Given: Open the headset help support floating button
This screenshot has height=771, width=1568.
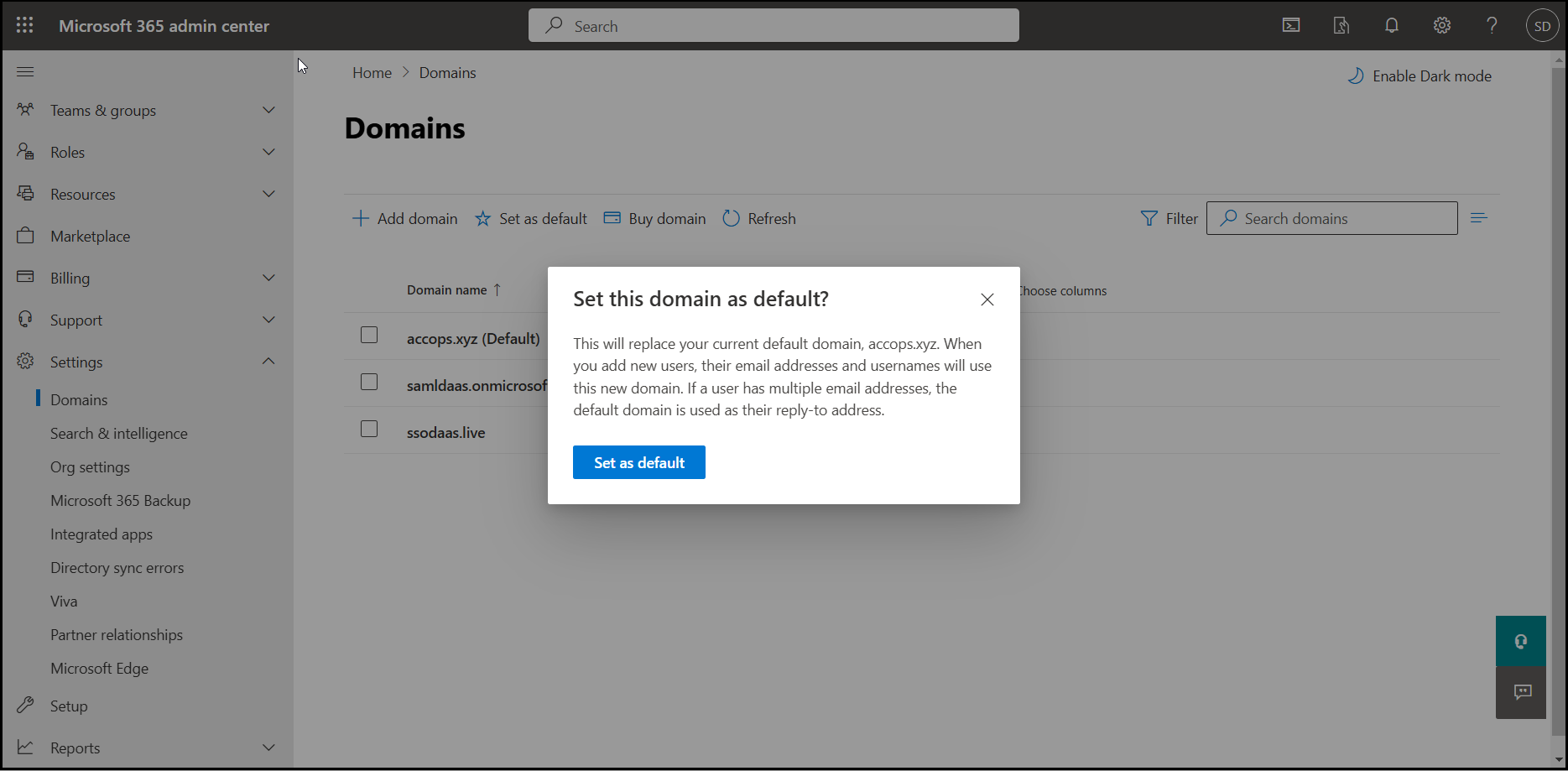Looking at the screenshot, I should tap(1520, 641).
